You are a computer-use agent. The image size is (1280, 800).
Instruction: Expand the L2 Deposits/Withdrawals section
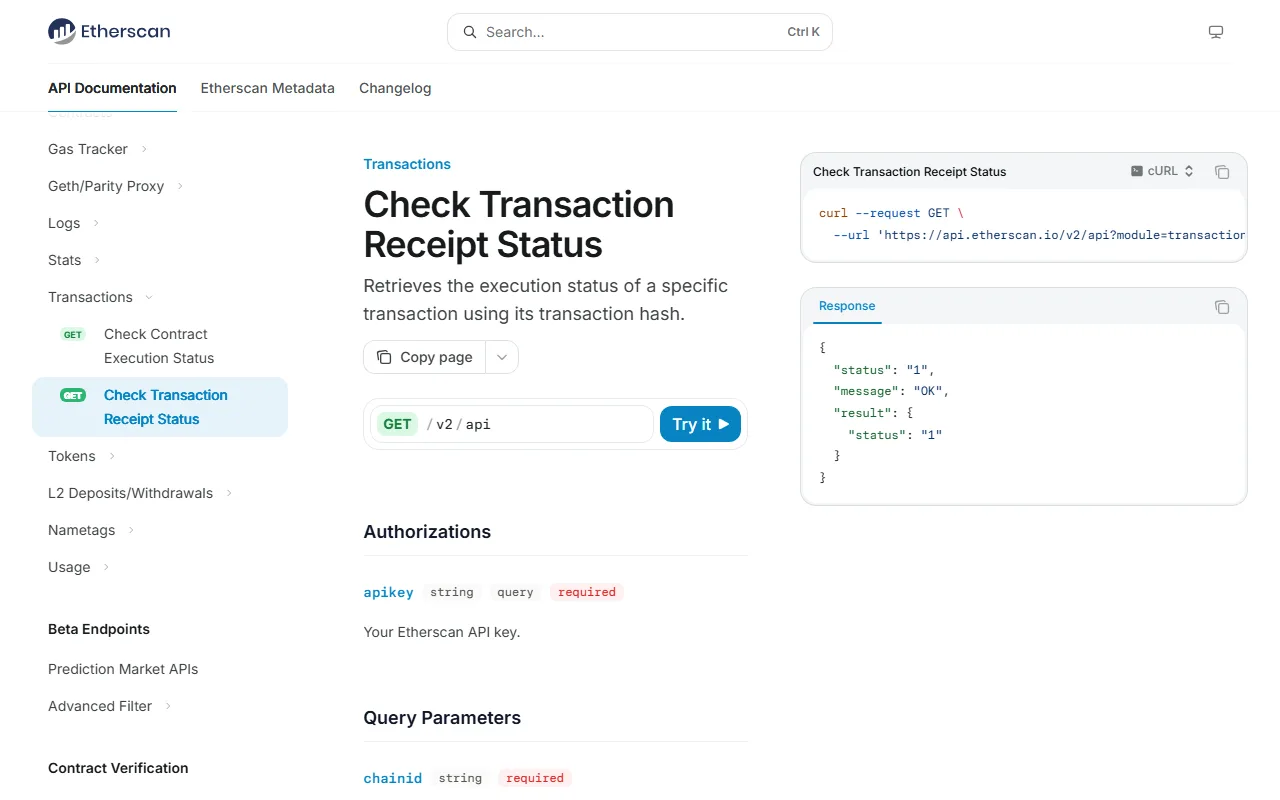[141, 493]
